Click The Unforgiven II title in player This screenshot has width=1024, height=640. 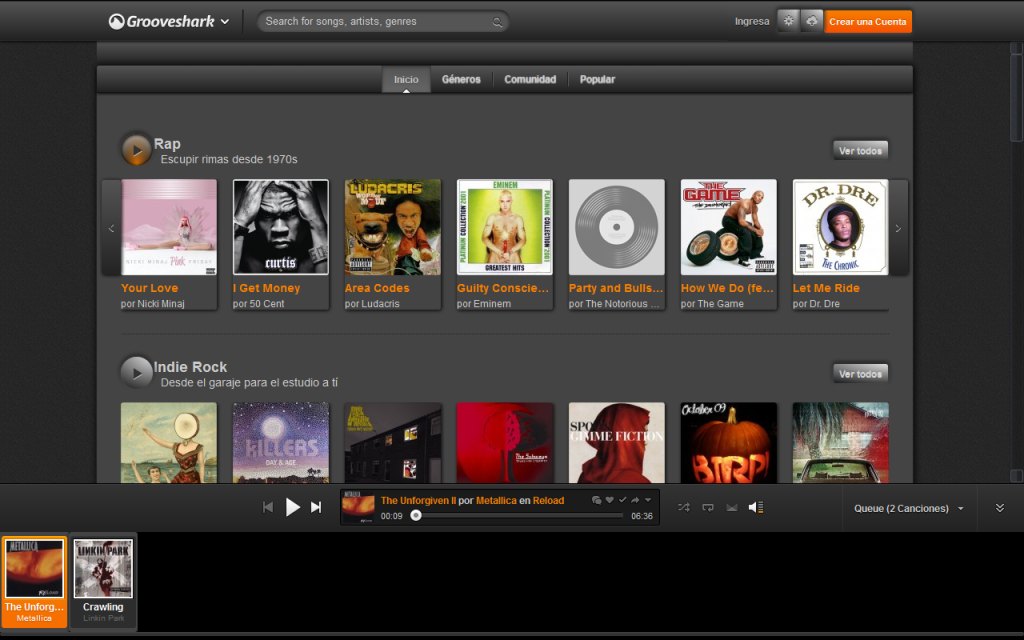click(418, 501)
